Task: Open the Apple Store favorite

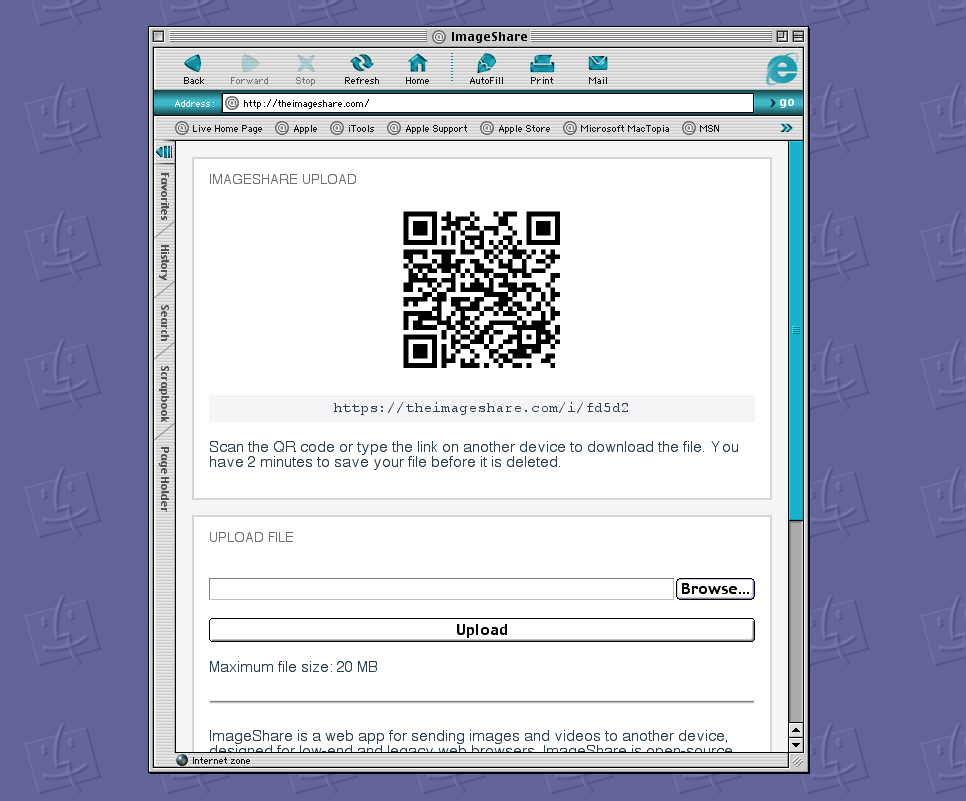Action: [516, 128]
